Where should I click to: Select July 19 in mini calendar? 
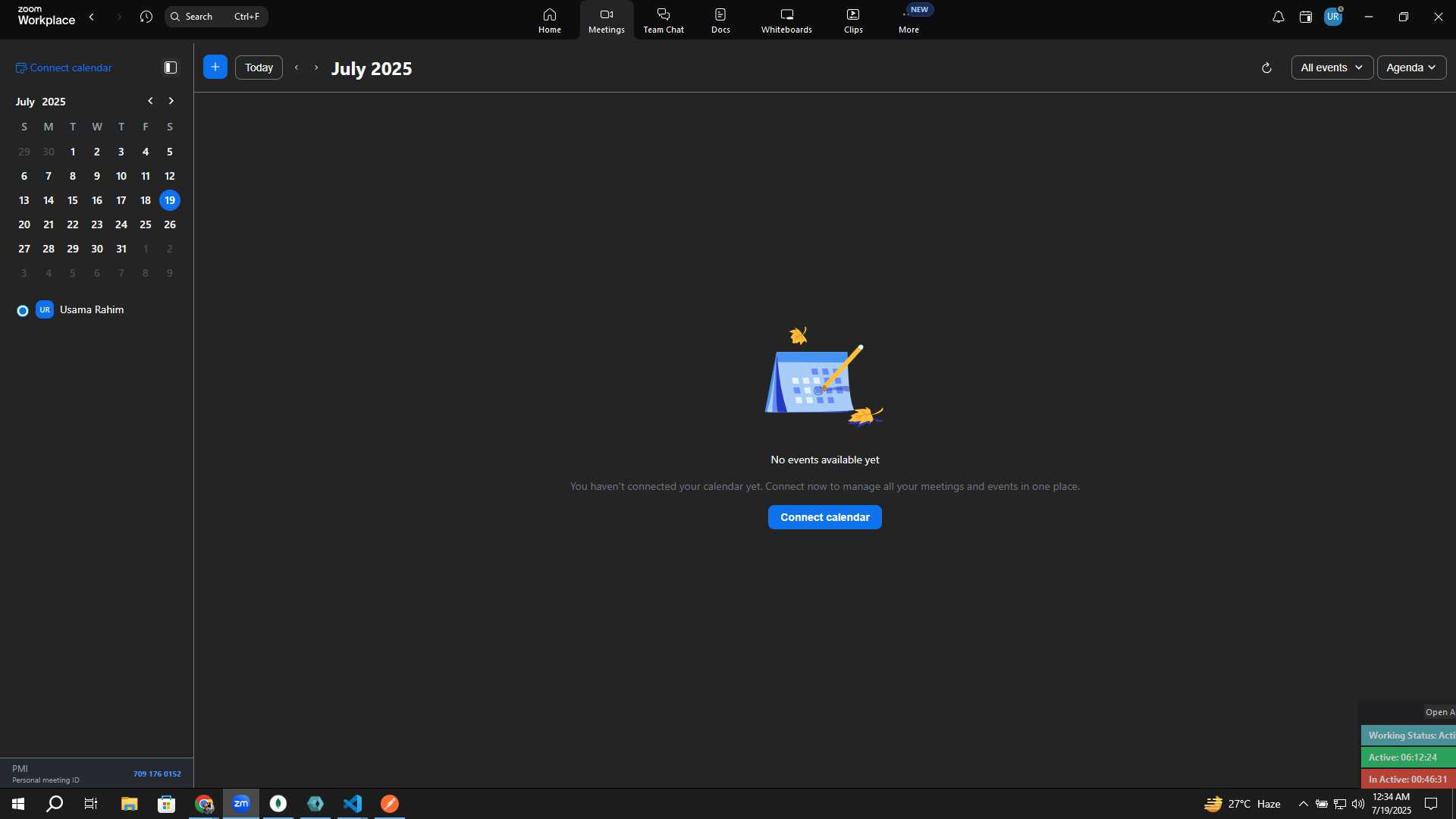(x=170, y=200)
